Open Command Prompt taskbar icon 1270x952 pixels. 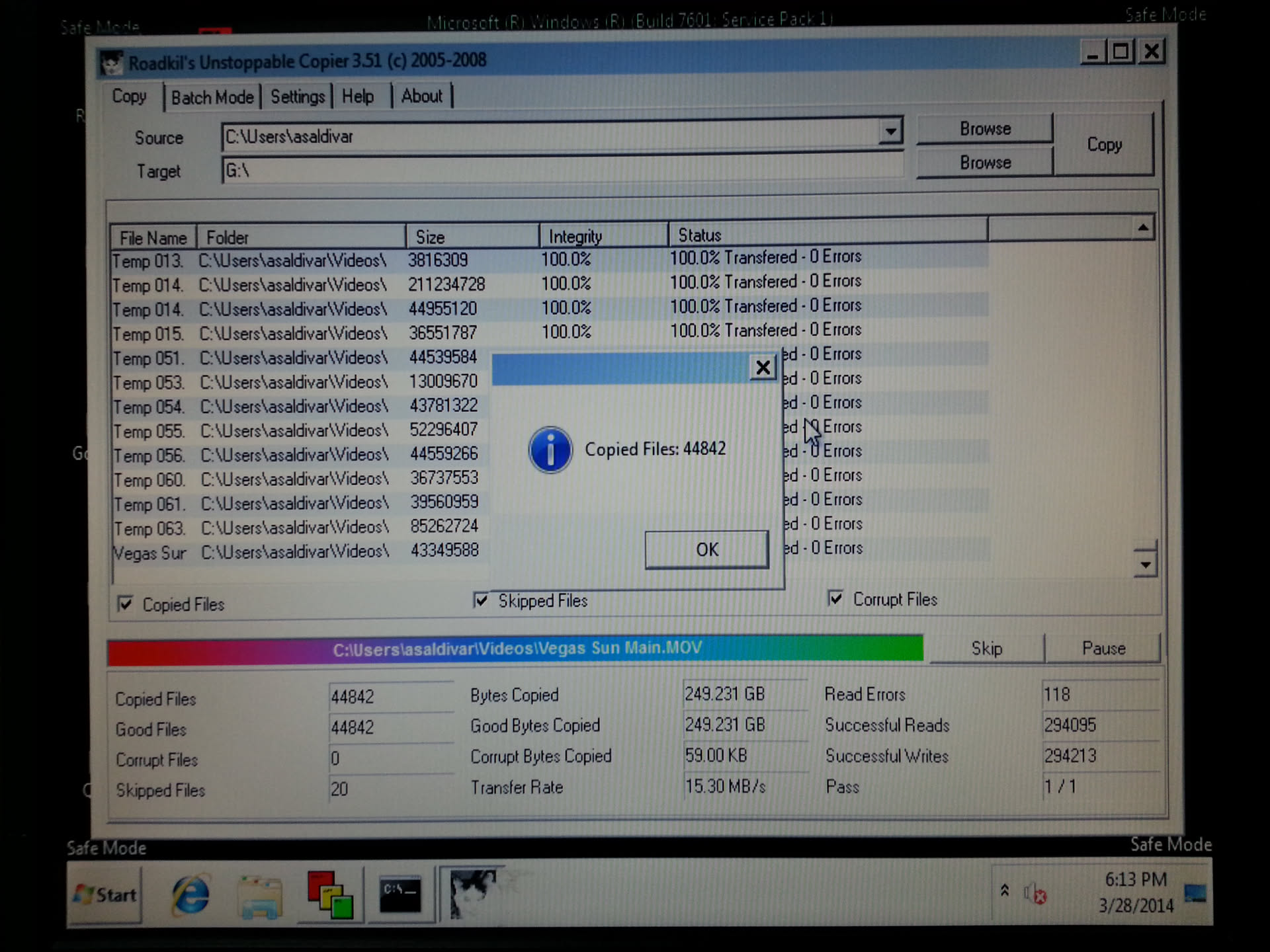(x=400, y=895)
